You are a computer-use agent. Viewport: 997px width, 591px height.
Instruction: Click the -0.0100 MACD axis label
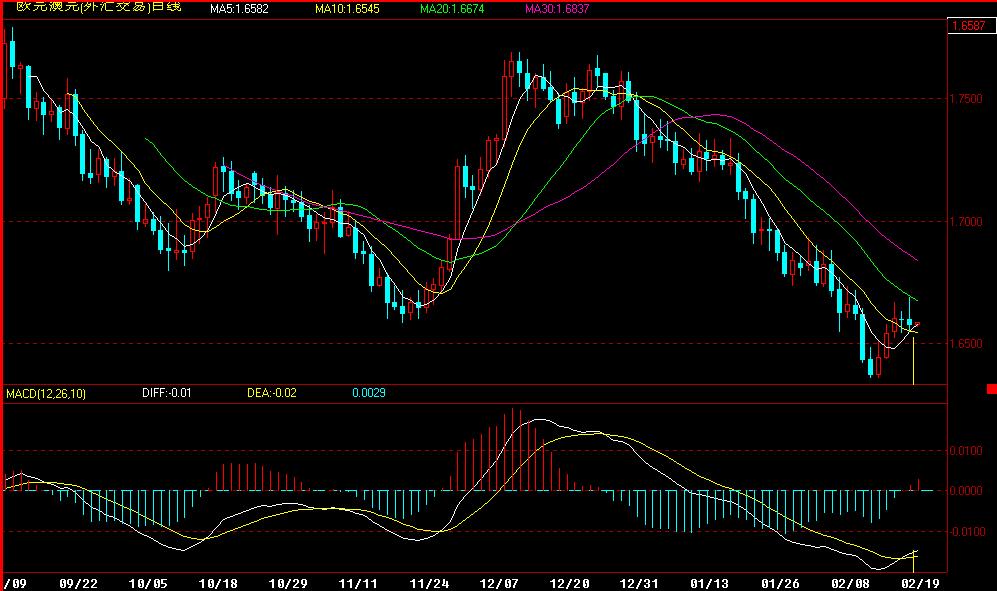pos(966,531)
